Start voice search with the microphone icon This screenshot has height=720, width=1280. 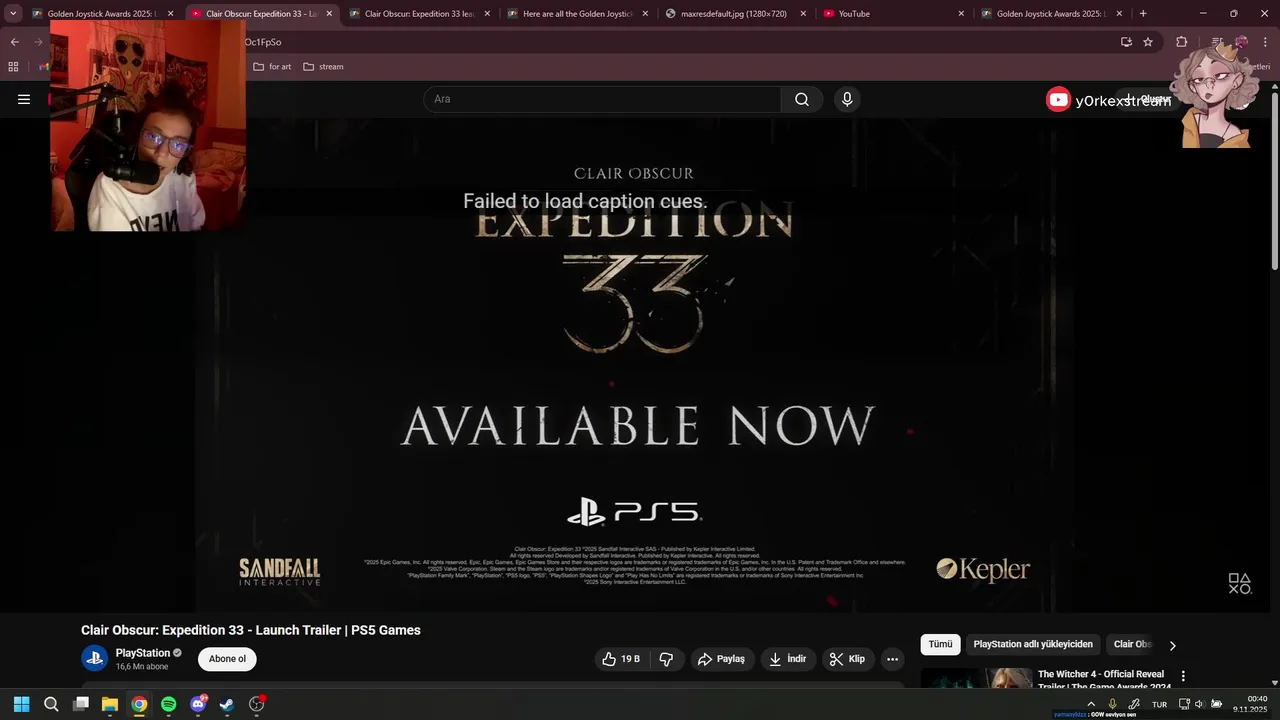(x=847, y=99)
